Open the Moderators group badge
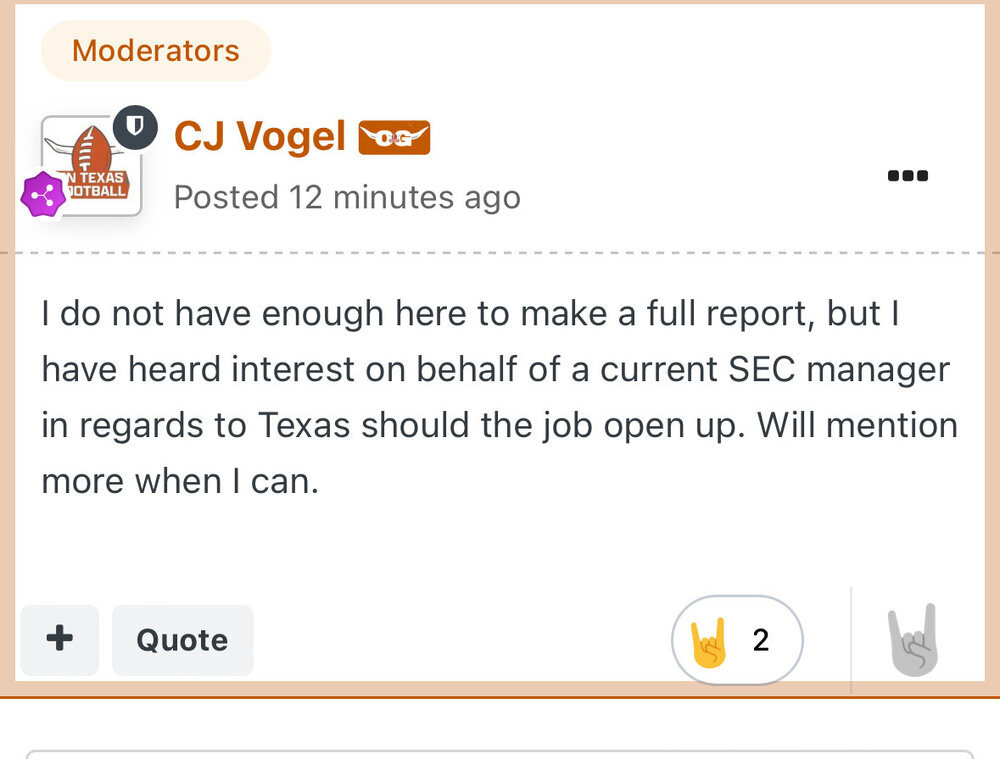 [156, 51]
